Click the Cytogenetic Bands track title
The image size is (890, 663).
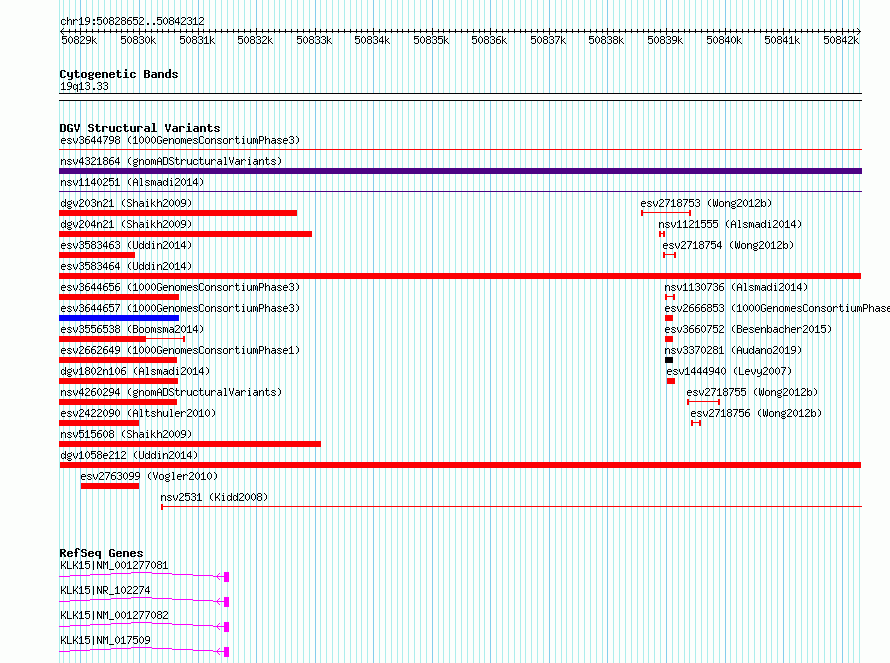click(119, 74)
